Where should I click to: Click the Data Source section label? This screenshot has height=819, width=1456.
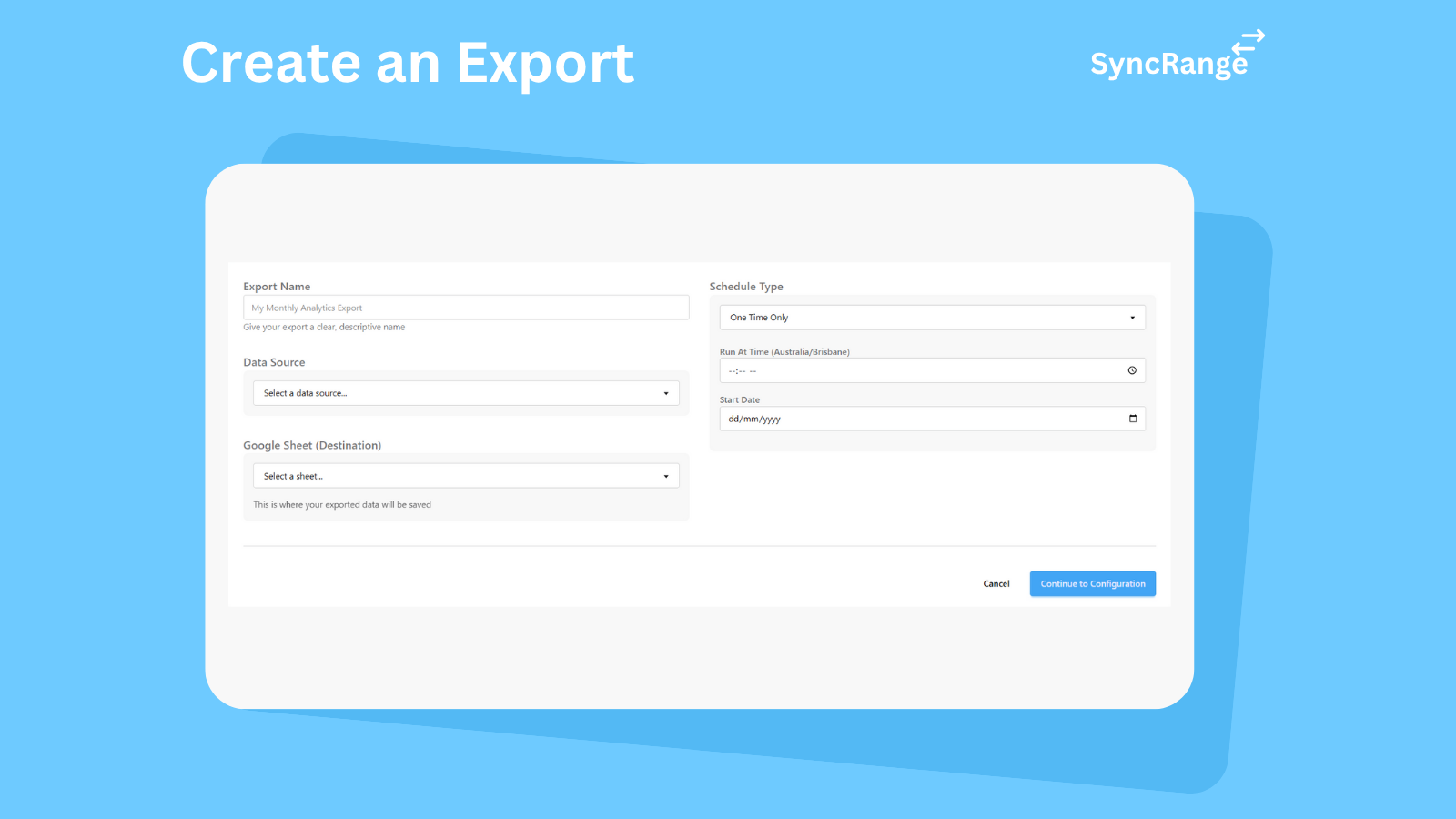click(274, 362)
